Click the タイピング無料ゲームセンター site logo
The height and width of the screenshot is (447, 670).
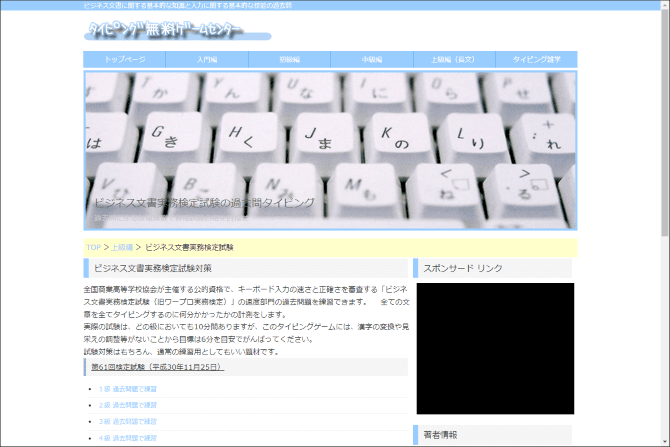[166, 31]
